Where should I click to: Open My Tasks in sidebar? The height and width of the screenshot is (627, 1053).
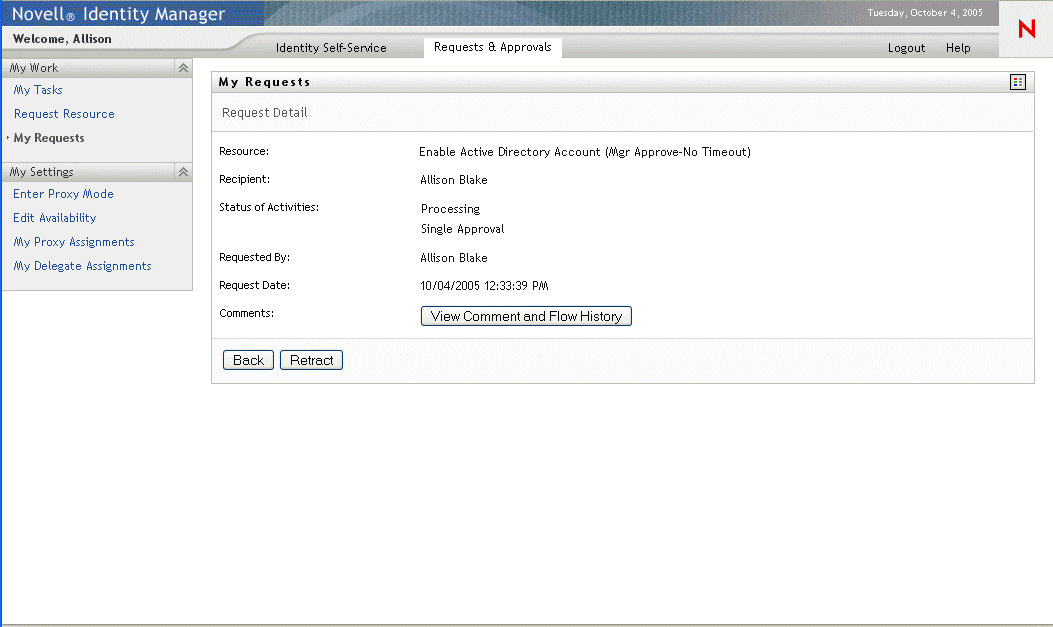coord(38,90)
